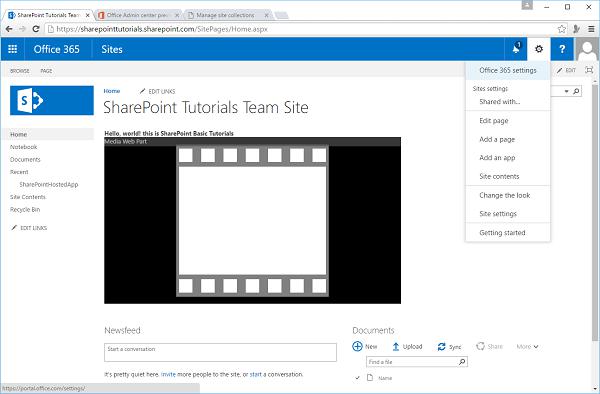This screenshot has width=600, height=394.
Task: Click the New document plus icon
Action: point(357,346)
